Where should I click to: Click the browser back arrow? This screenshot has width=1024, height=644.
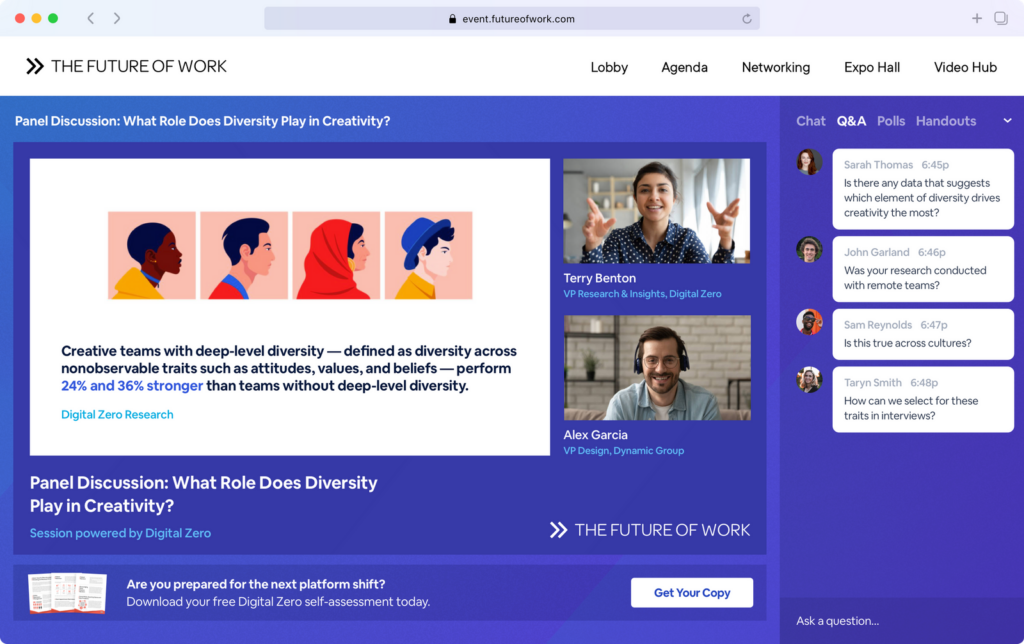(90, 17)
